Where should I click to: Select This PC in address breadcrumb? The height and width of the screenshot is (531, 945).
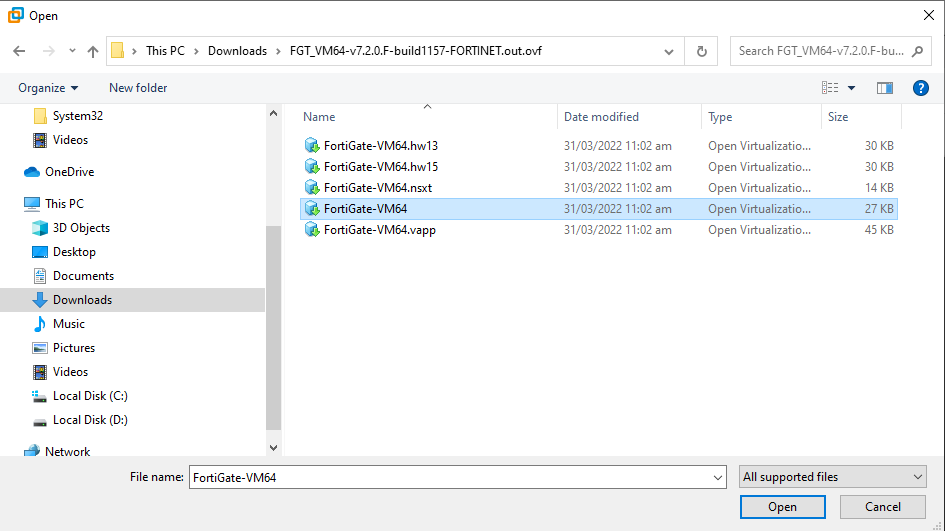pos(165,51)
